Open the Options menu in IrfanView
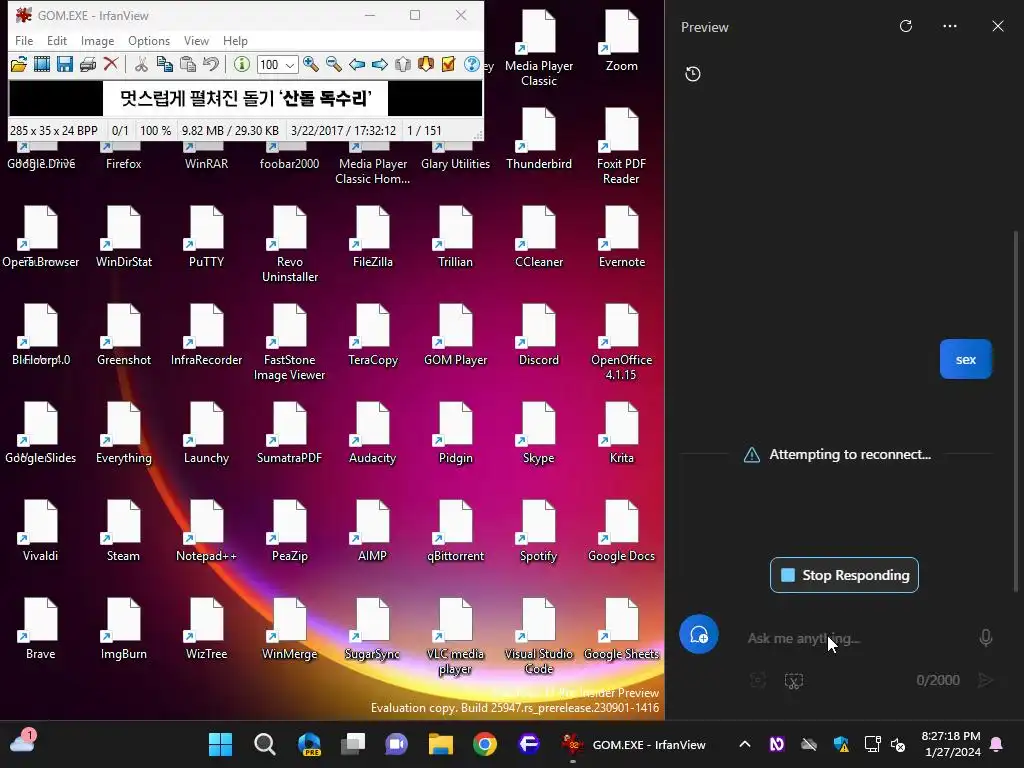 click(149, 40)
